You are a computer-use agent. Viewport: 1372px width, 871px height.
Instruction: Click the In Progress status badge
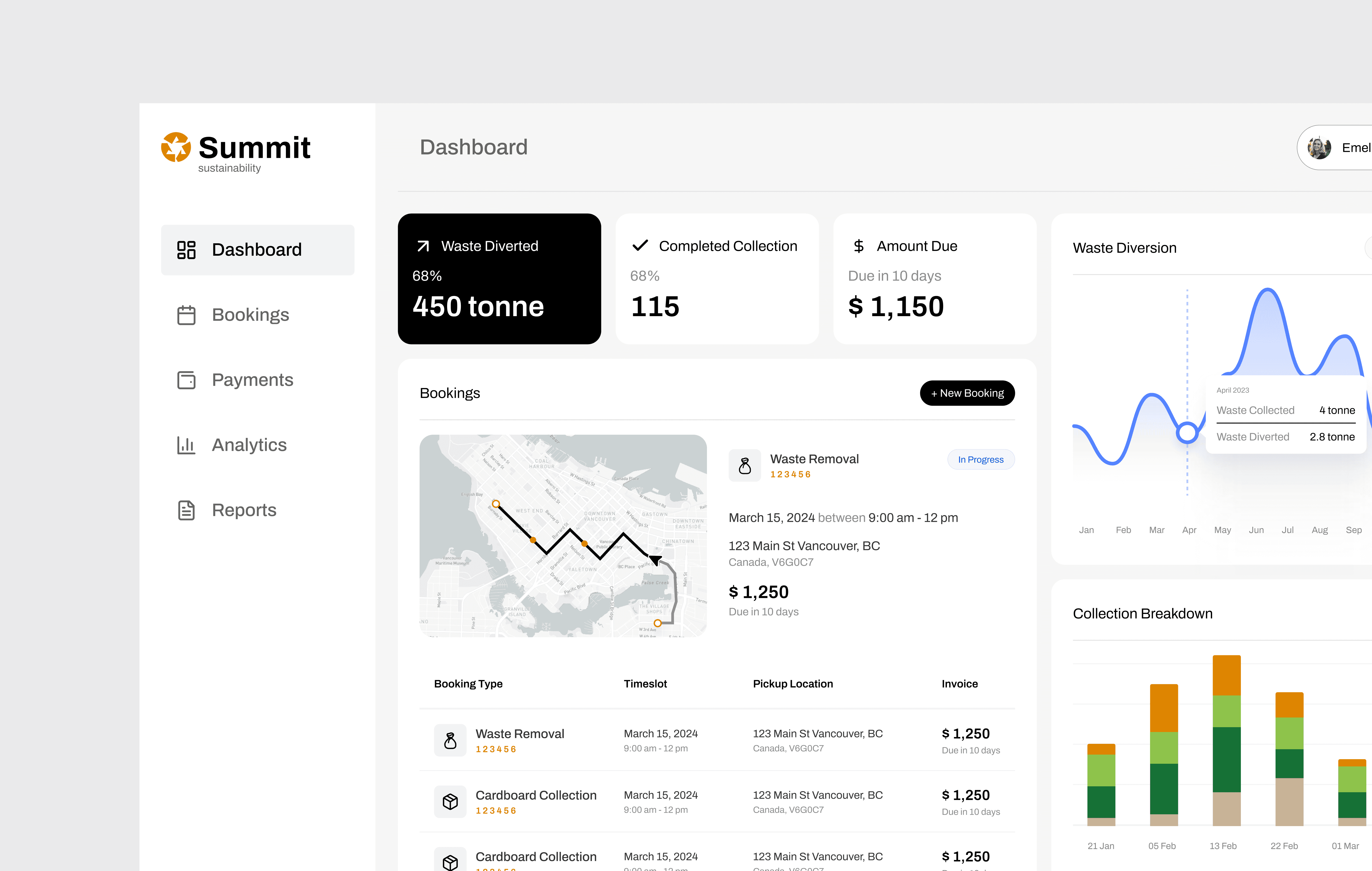(980, 459)
